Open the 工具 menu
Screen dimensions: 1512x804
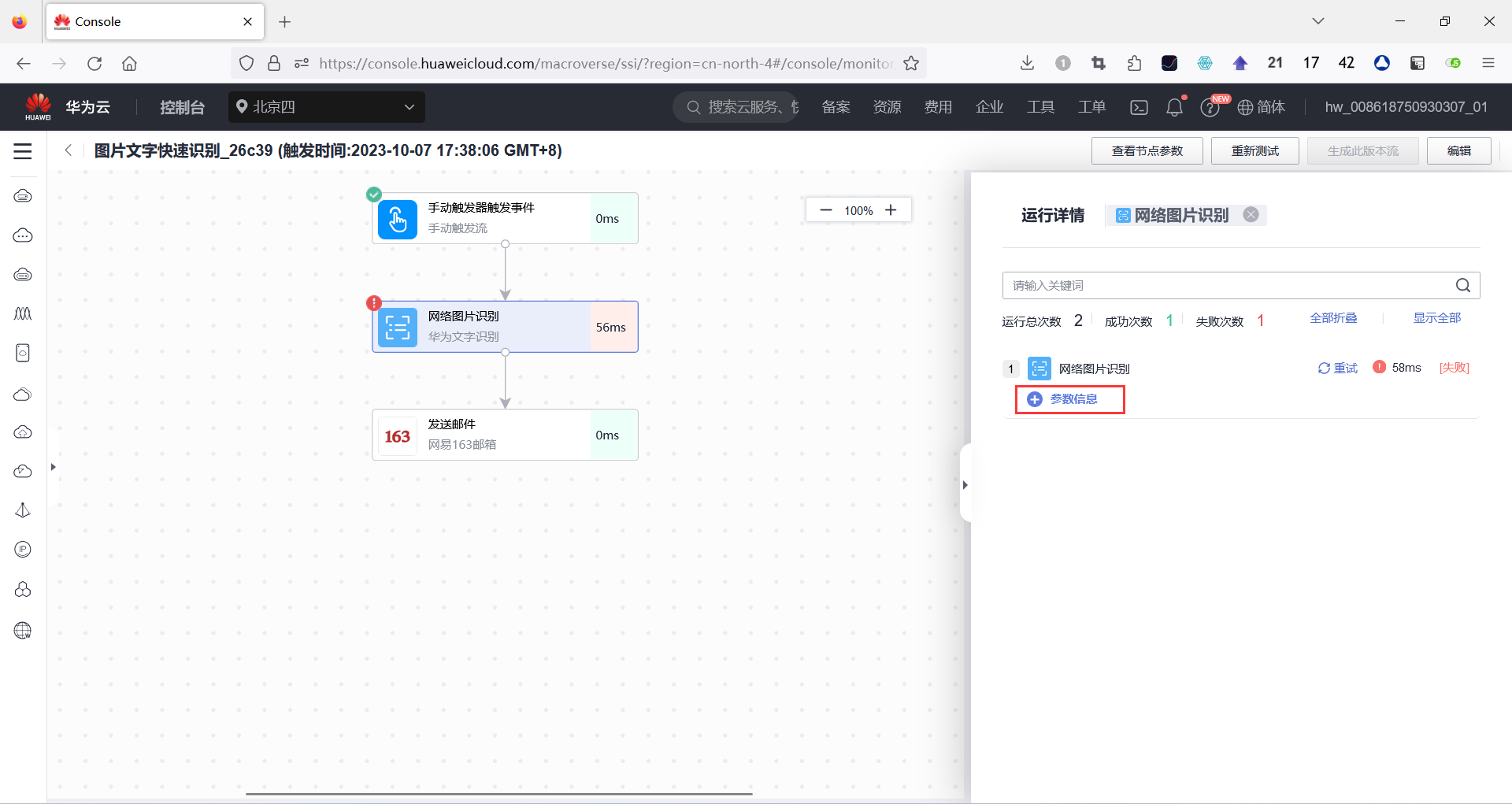(1040, 107)
